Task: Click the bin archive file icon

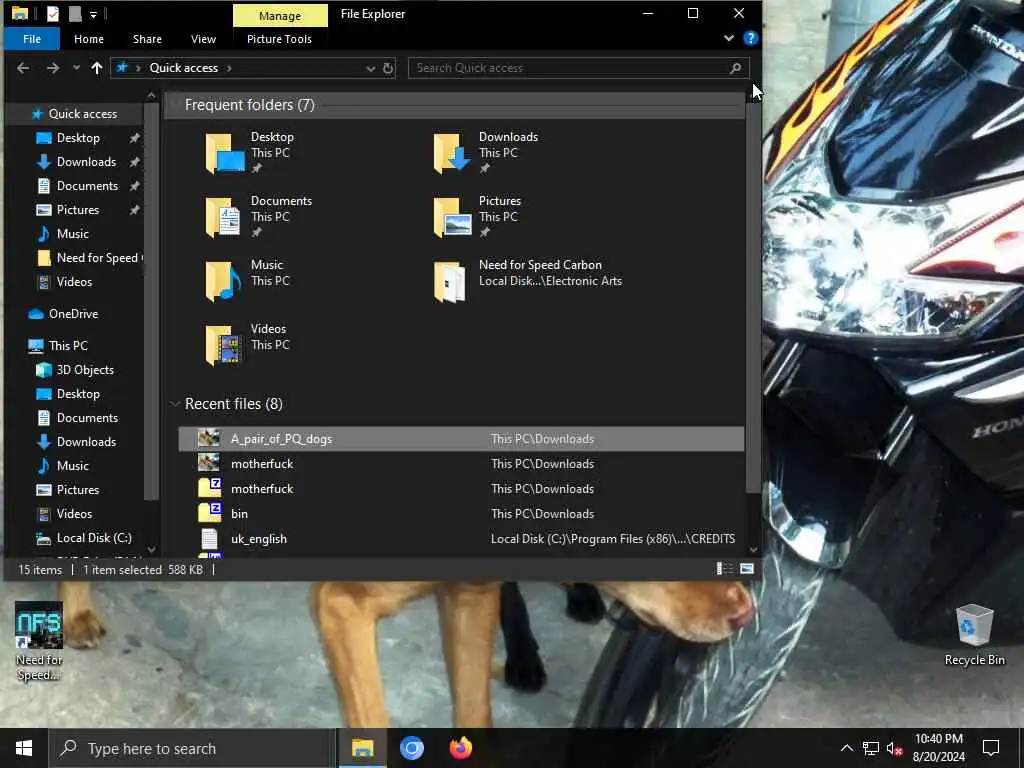Action: (x=210, y=513)
